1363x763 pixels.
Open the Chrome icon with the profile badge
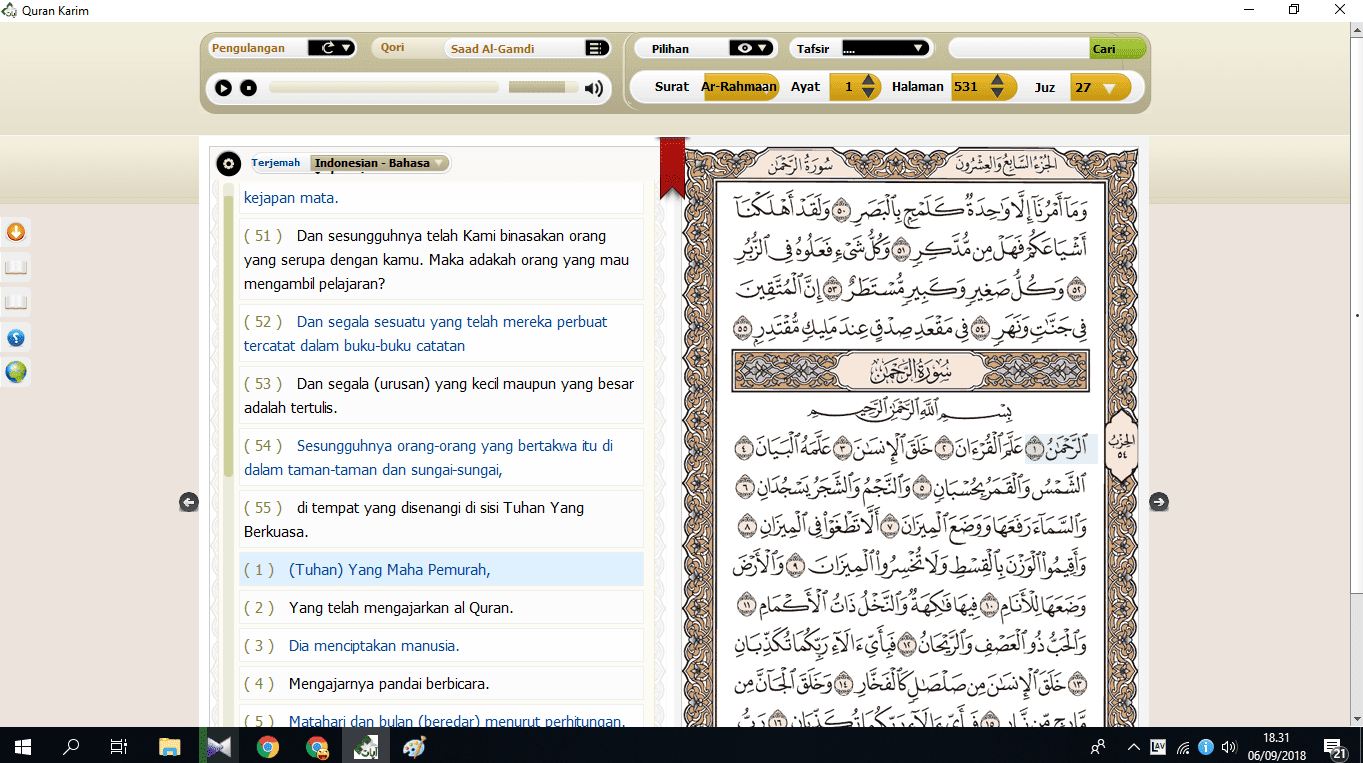point(316,746)
